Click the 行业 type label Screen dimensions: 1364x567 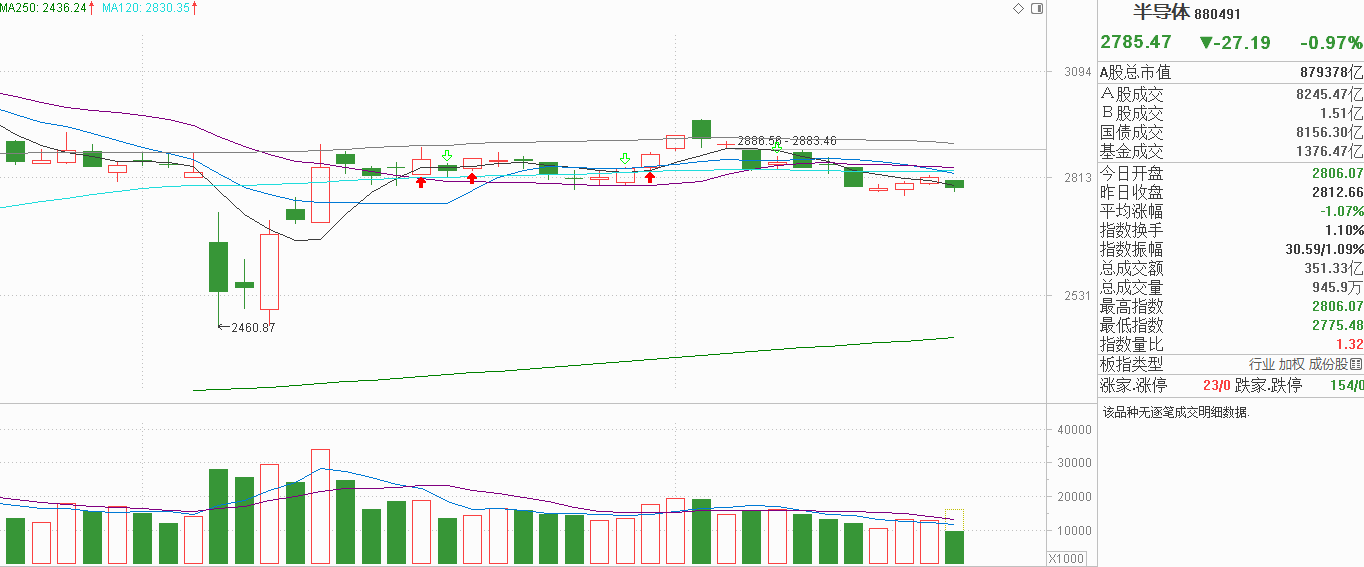(1261, 364)
